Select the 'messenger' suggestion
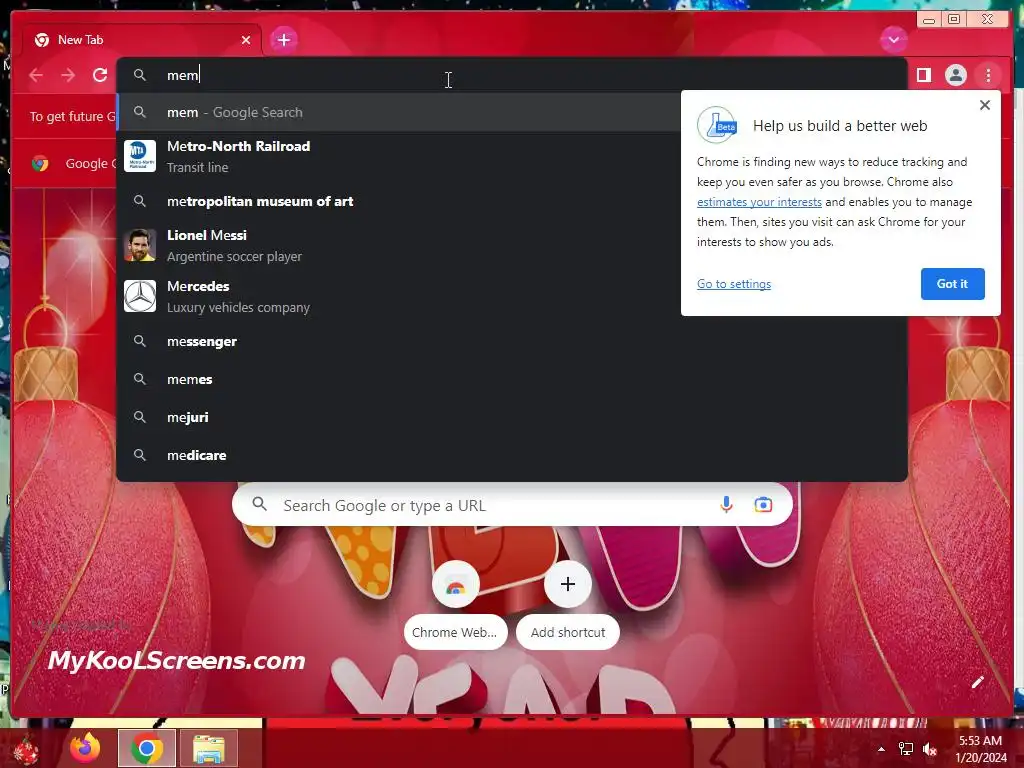 pyautogui.click(x=512, y=342)
